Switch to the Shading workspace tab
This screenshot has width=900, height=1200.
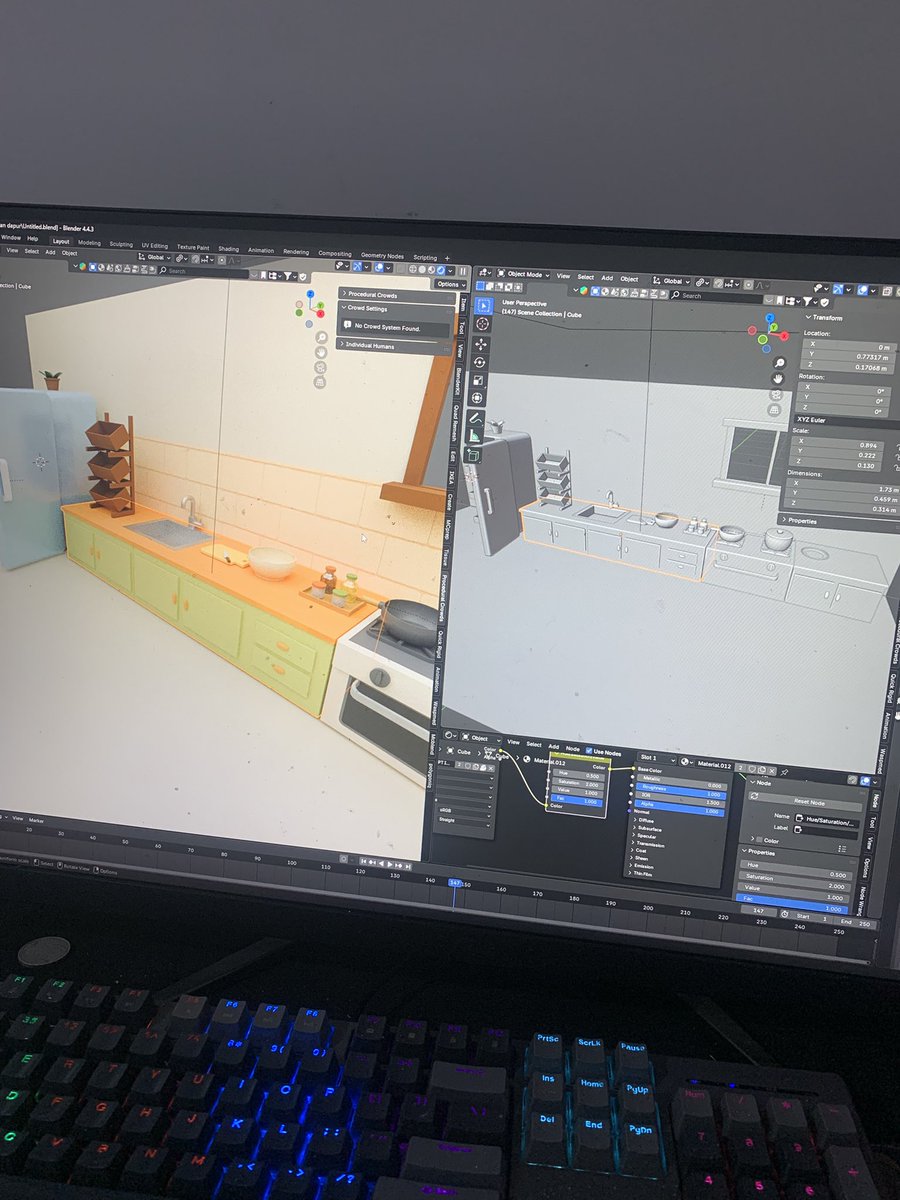click(x=228, y=248)
